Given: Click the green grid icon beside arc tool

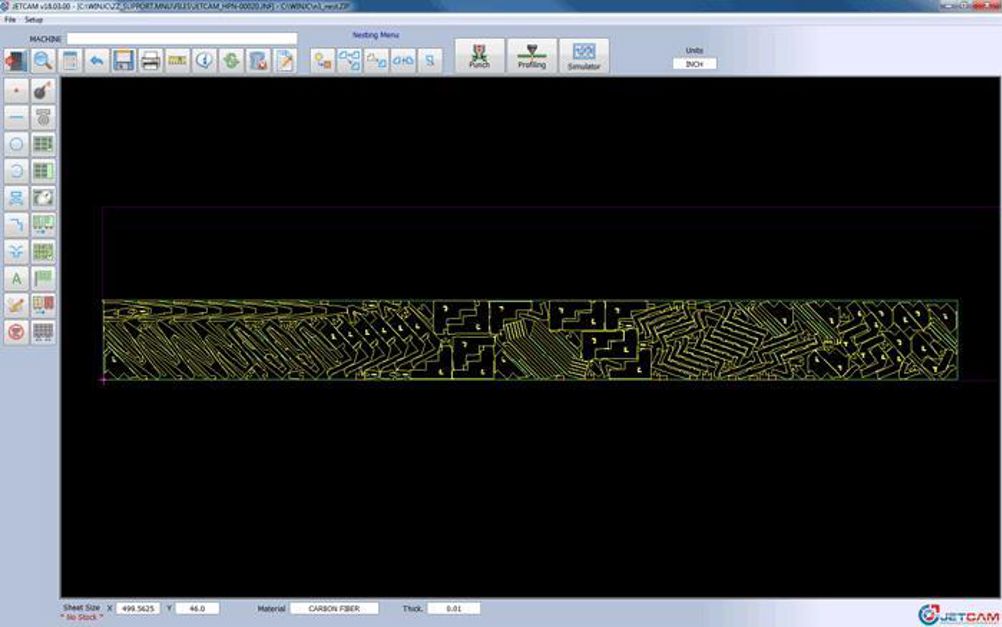Looking at the screenshot, I should pyautogui.click(x=43, y=171).
